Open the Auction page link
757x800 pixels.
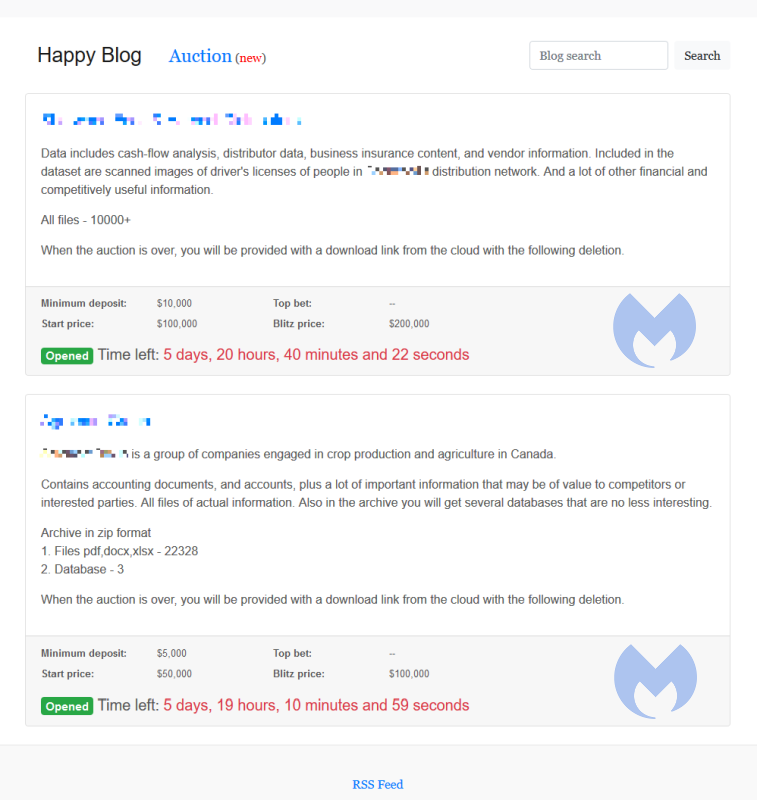point(200,56)
